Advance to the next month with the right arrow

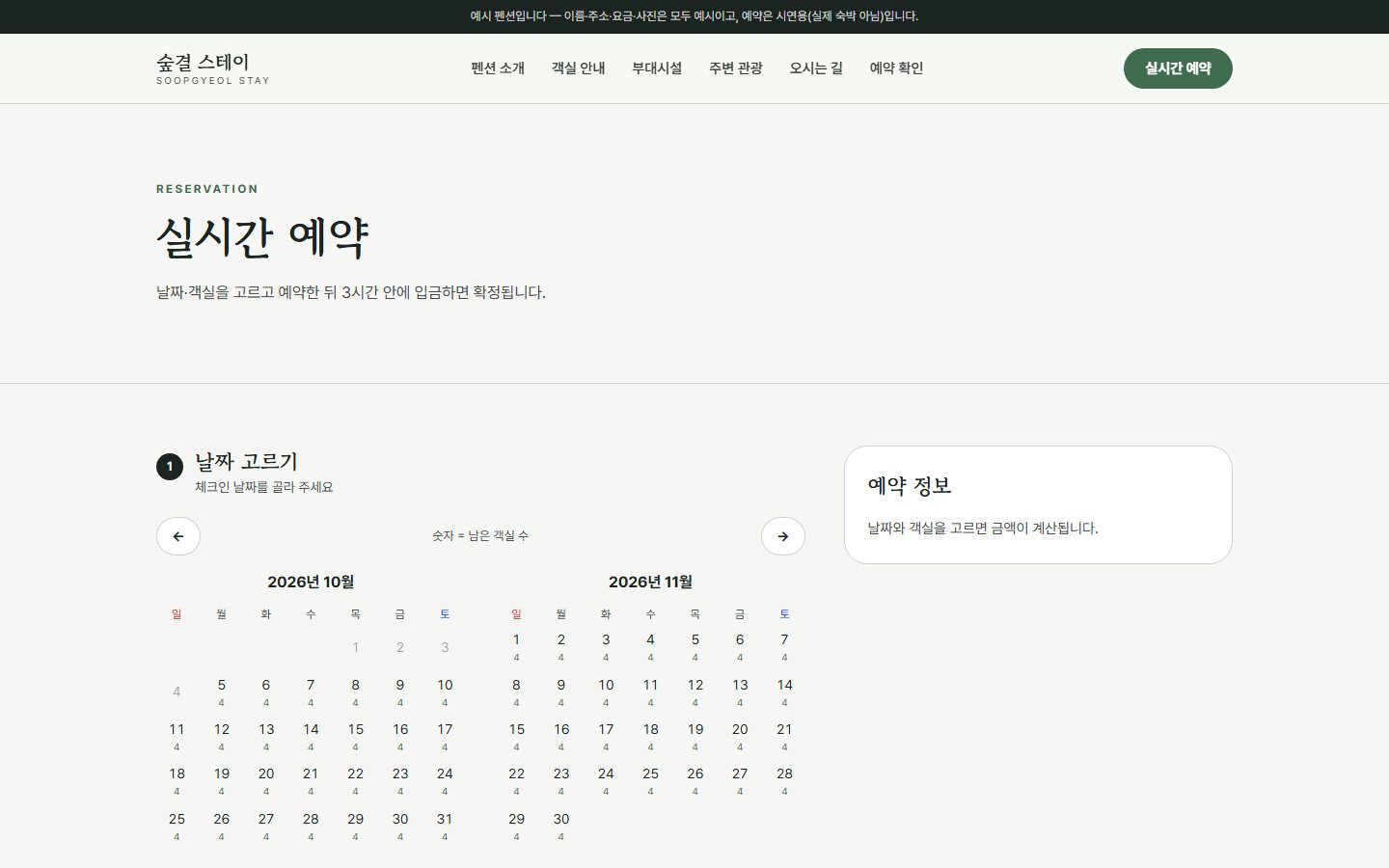(783, 536)
